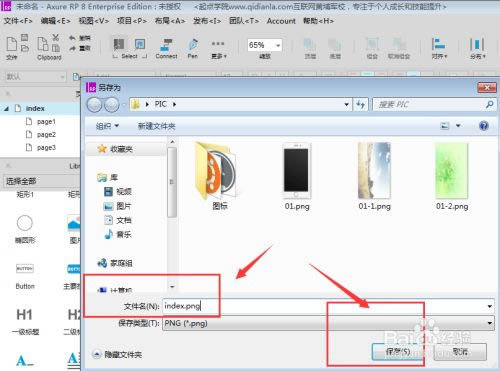Open the Account menu
This screenshot has width=500, height=371.
tap(281, 21)
